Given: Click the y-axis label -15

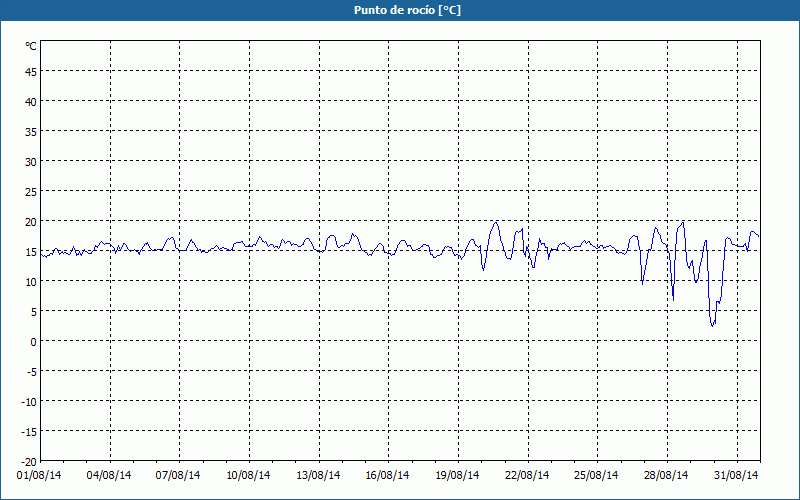Looking at the screenshot, I should tap(29, 432).
